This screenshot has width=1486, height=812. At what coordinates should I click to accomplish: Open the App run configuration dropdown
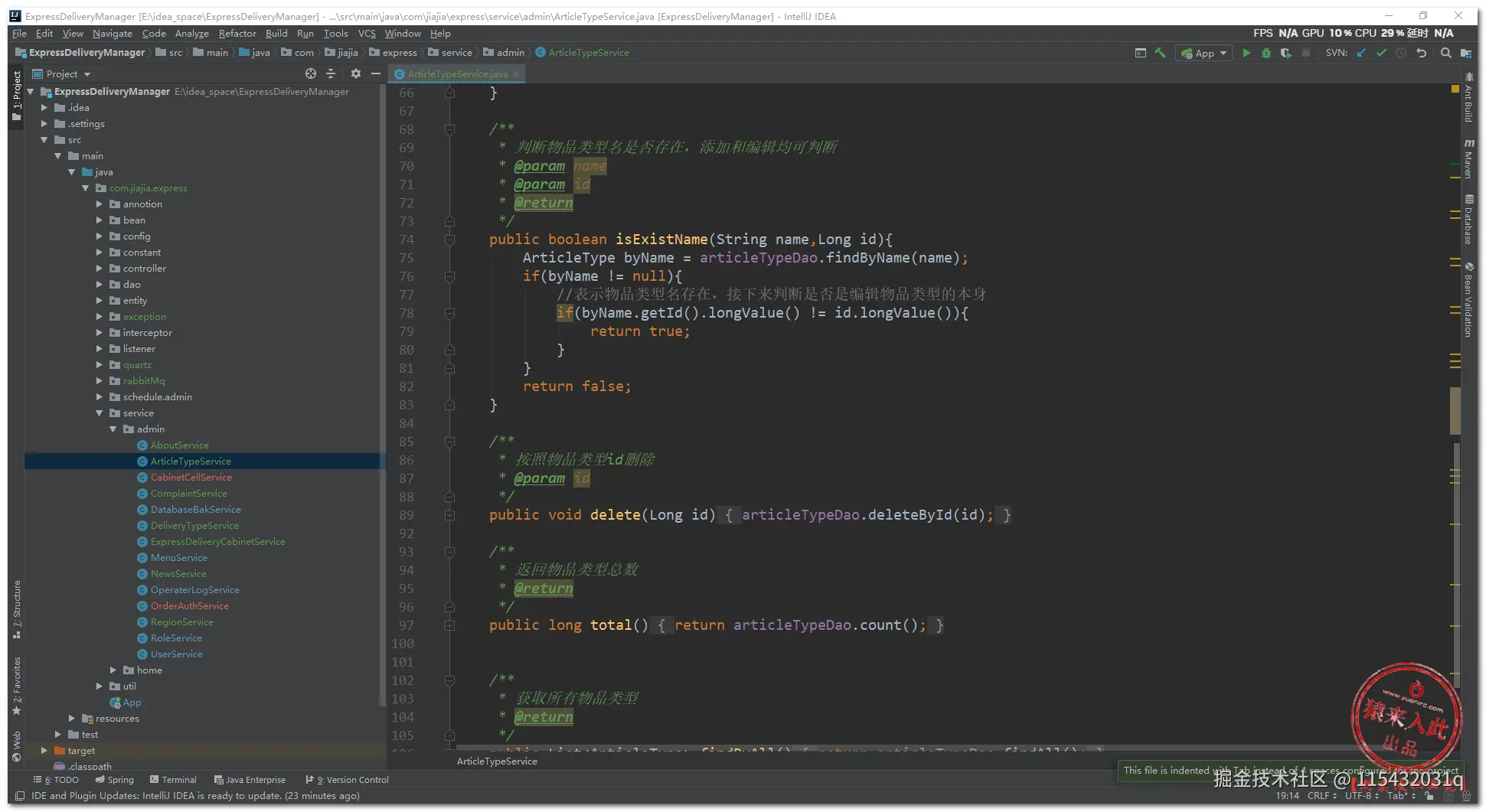pyautogui.click(x=1205, y=53)
